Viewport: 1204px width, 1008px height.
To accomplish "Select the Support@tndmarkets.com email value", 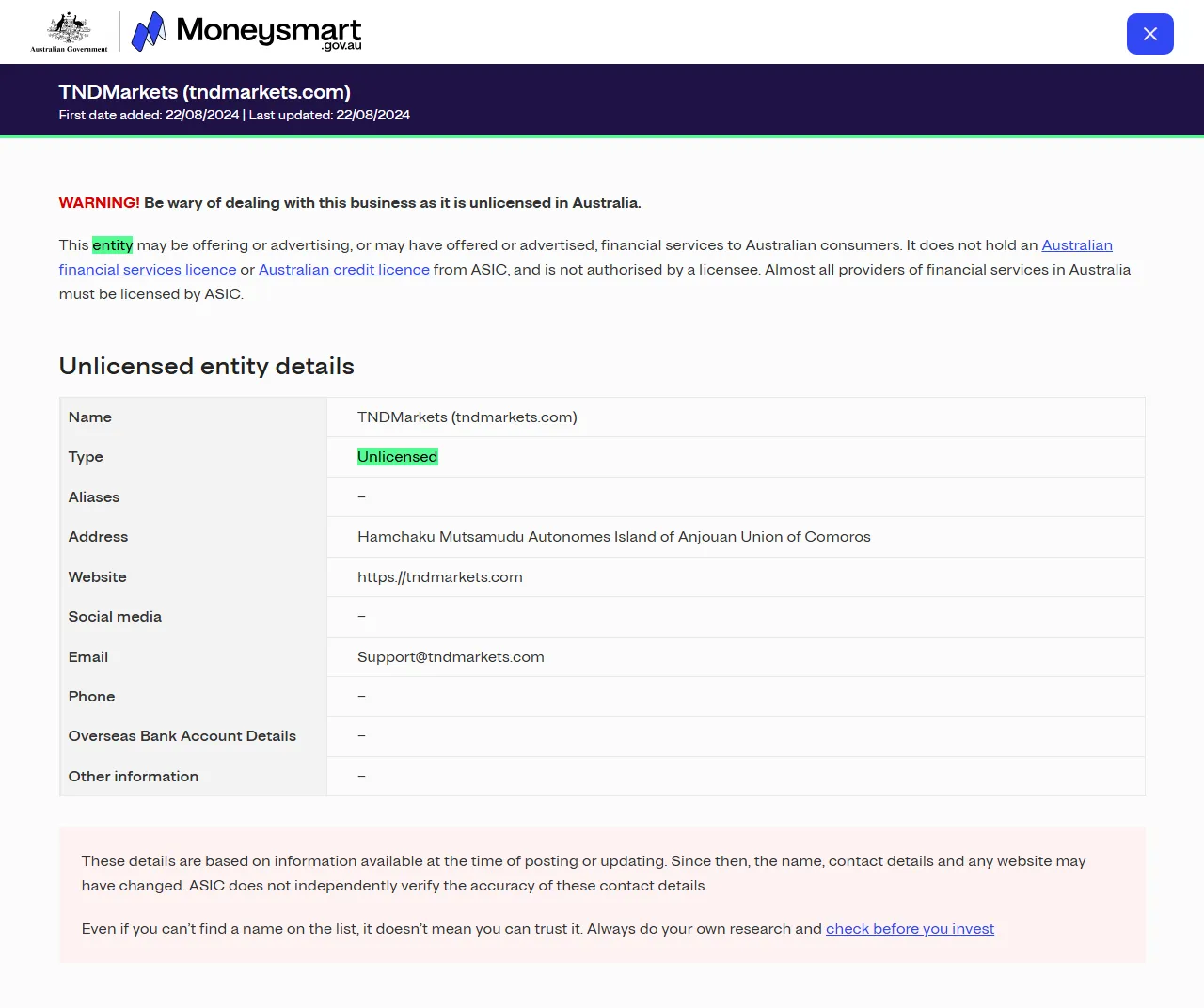I will pyautogui.click(x=451, y=657).
